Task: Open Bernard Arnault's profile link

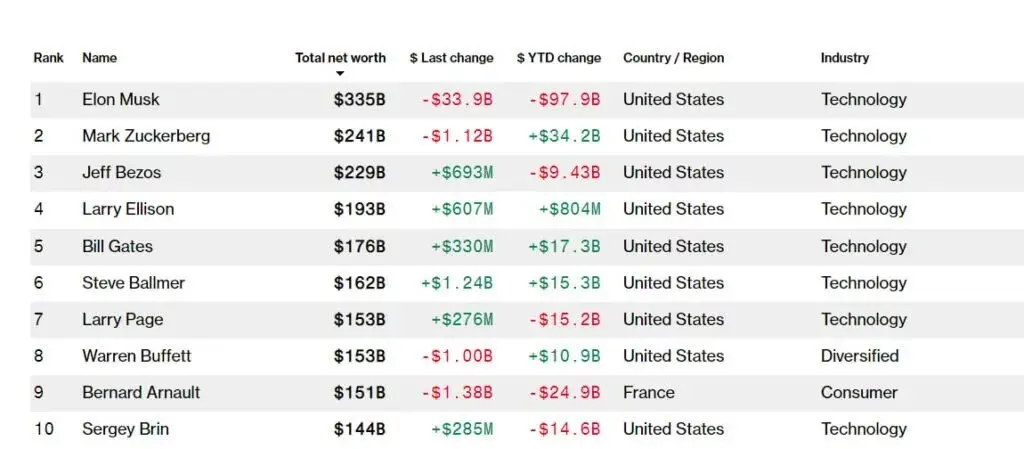Action: (141, 393)
